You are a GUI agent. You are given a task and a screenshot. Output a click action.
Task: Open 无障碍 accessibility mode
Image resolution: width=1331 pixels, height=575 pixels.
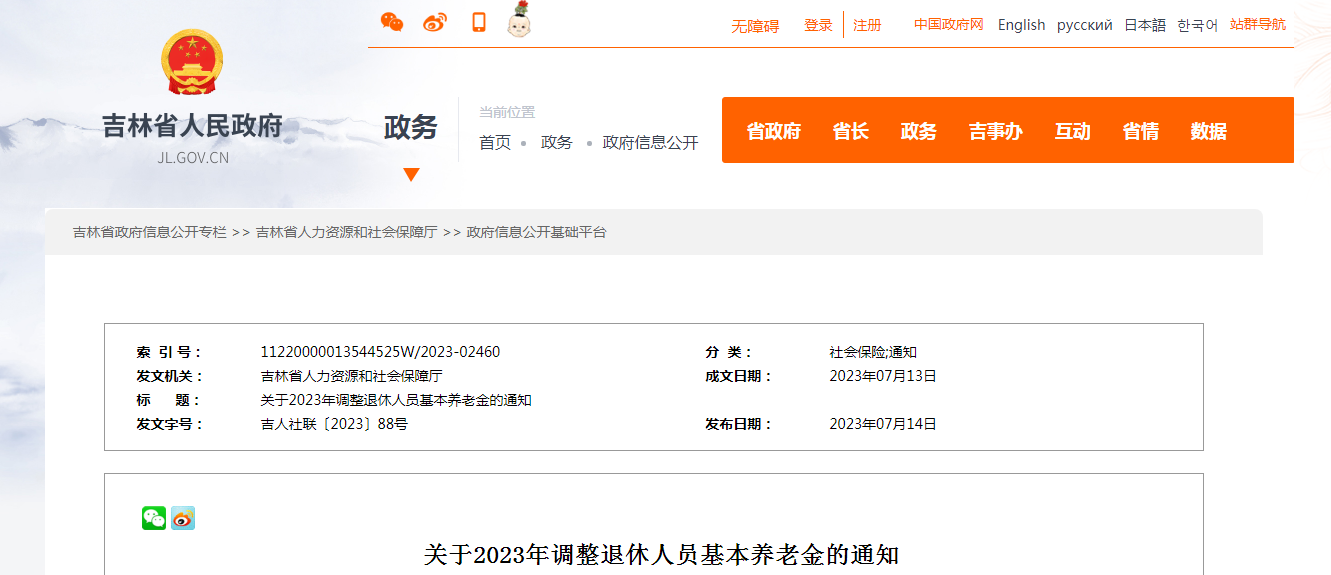[x=755, y=26]
